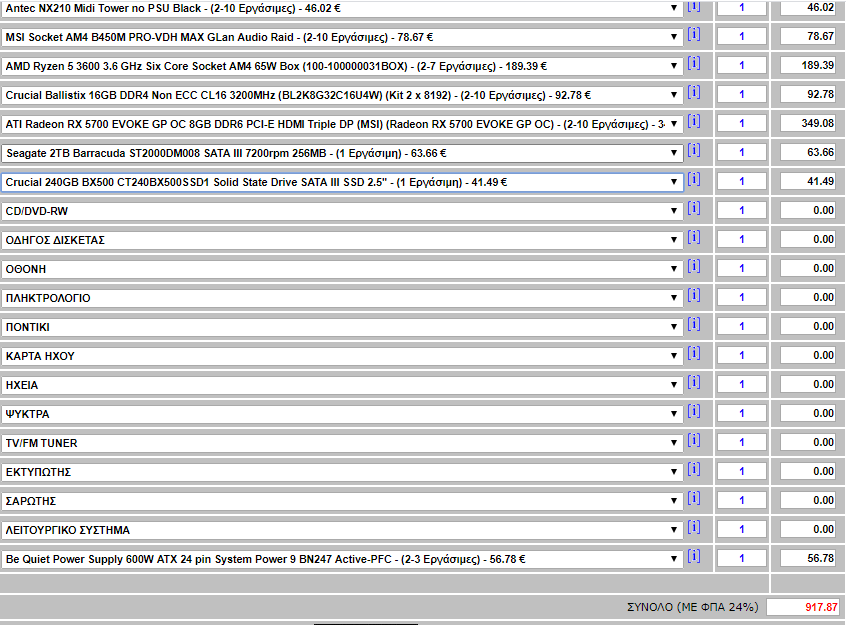Open the AMD Ryzen 5 3600 dropdown

tap(342, 66)
